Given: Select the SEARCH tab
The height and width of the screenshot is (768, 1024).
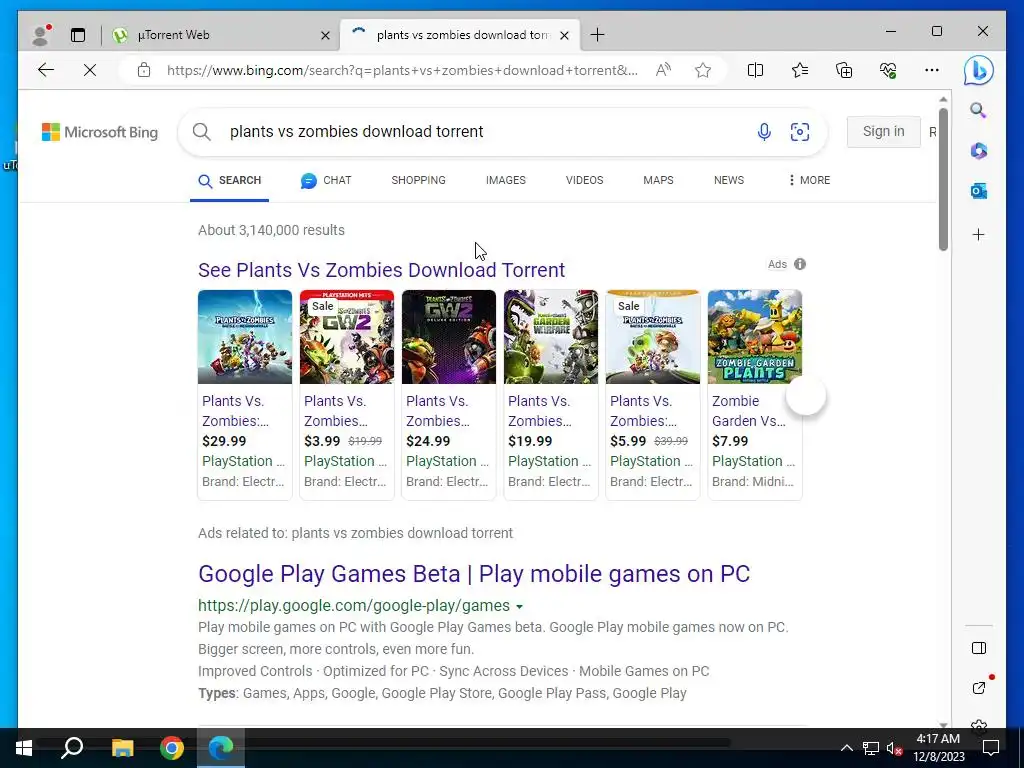Looking at the screenshot, I should (x=229, y=180).
